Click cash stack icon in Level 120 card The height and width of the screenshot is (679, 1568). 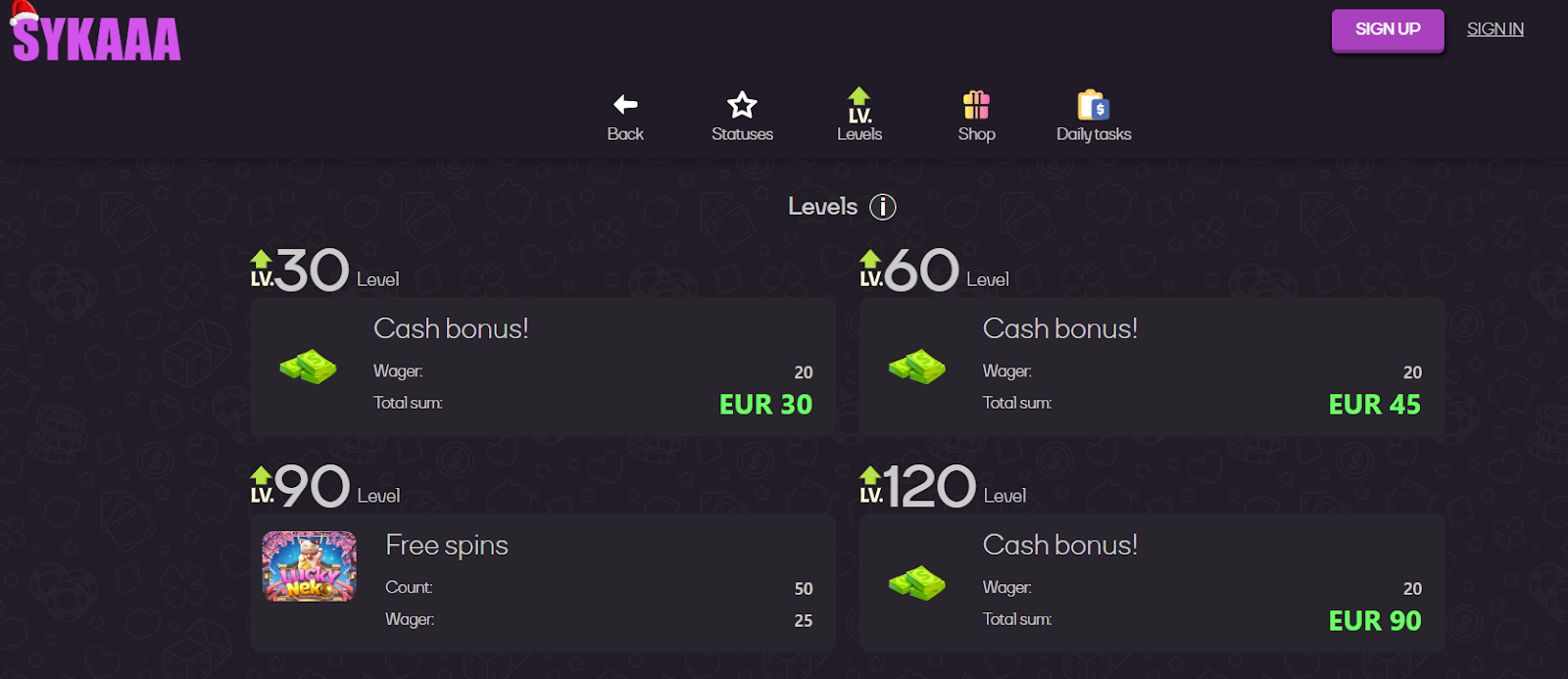coord(917,583)
